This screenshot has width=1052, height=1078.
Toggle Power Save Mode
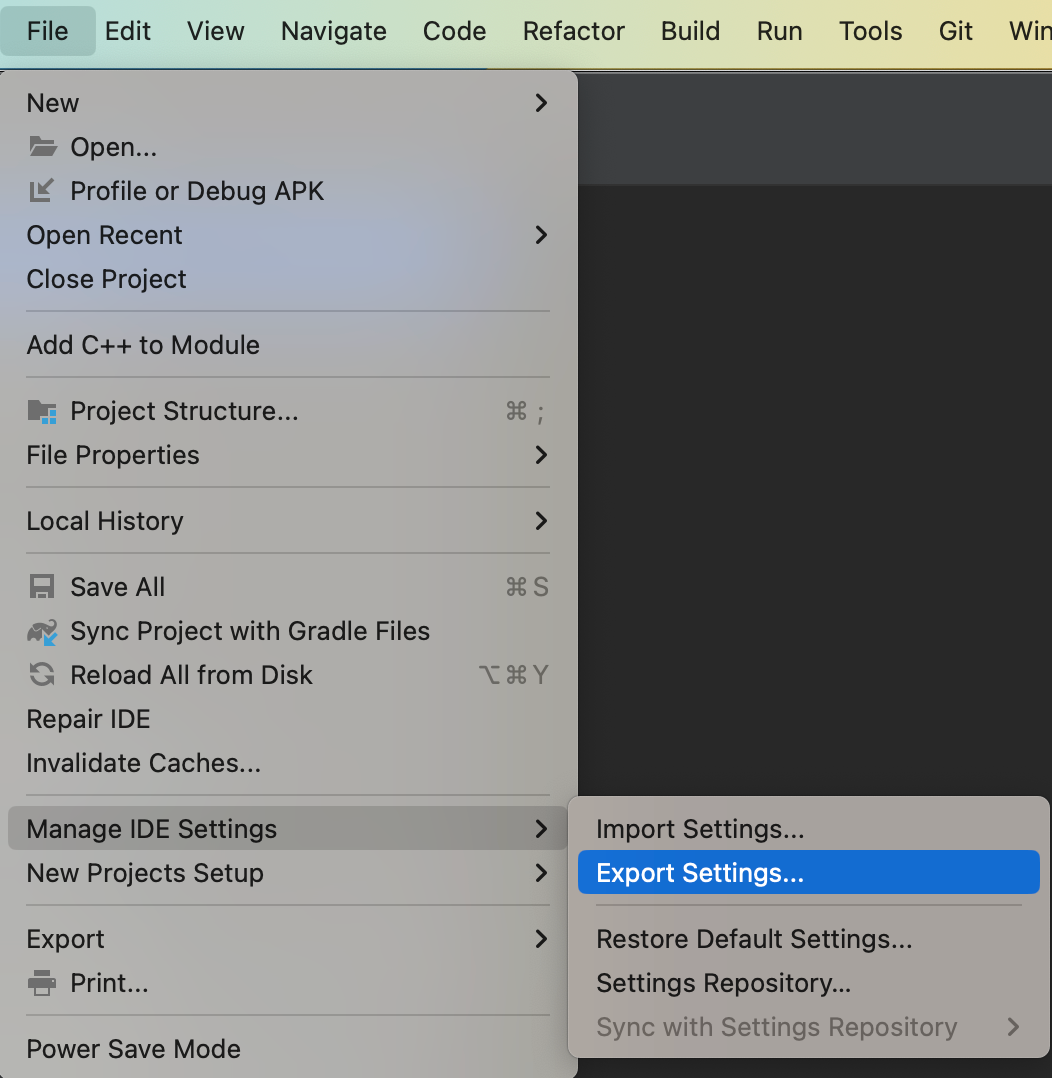tap(133, 1049)
